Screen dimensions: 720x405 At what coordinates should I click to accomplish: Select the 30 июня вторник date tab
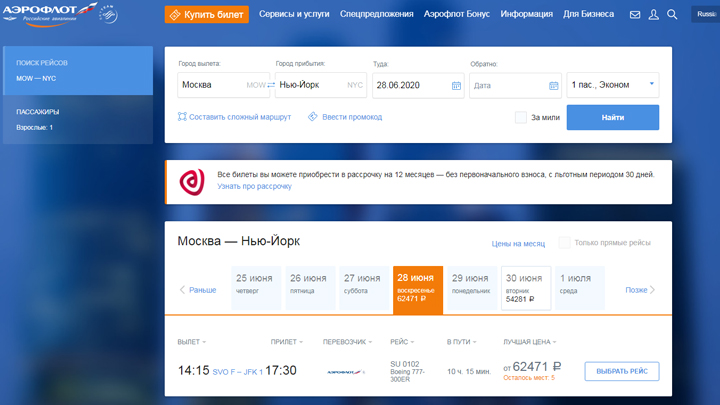[x=526, y=288]
